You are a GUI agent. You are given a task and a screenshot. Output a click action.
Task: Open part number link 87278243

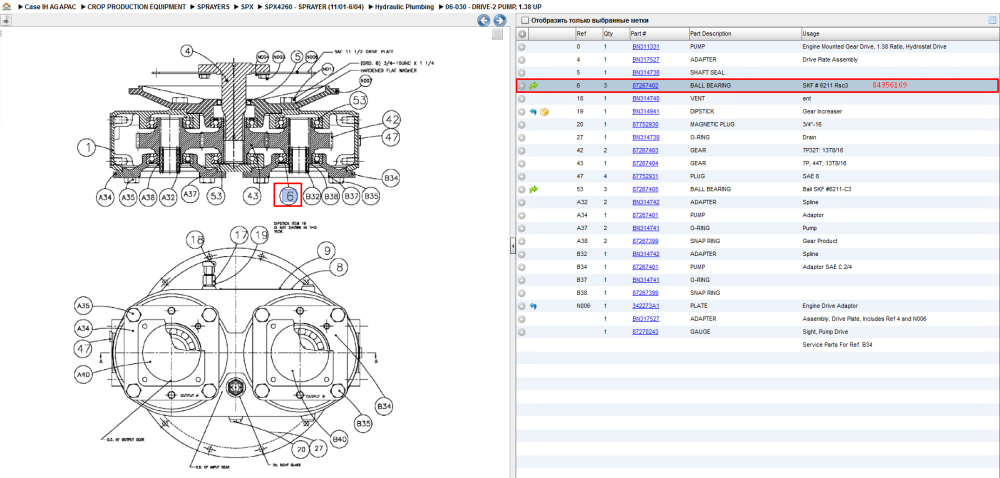tap(645, 331)
